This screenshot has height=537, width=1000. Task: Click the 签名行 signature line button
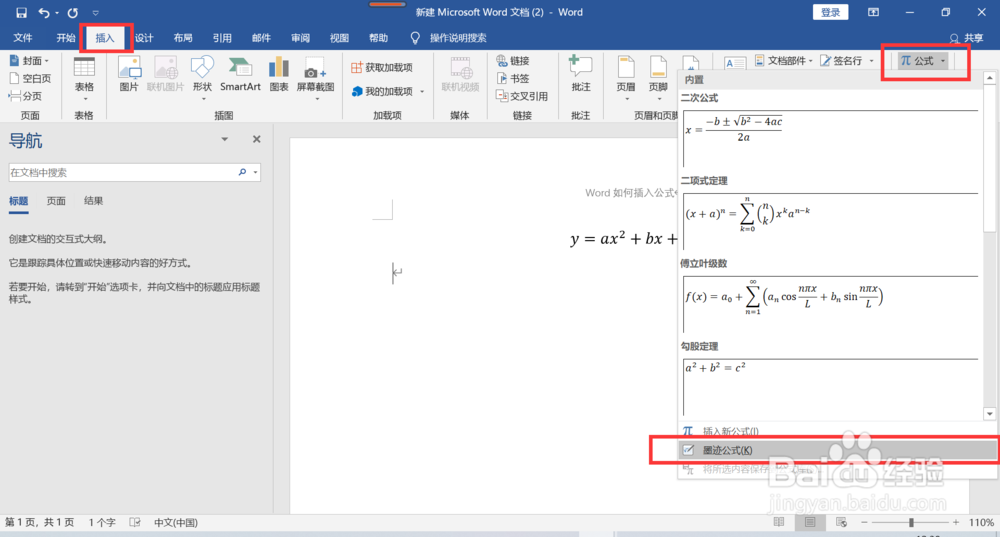[841, 61]
